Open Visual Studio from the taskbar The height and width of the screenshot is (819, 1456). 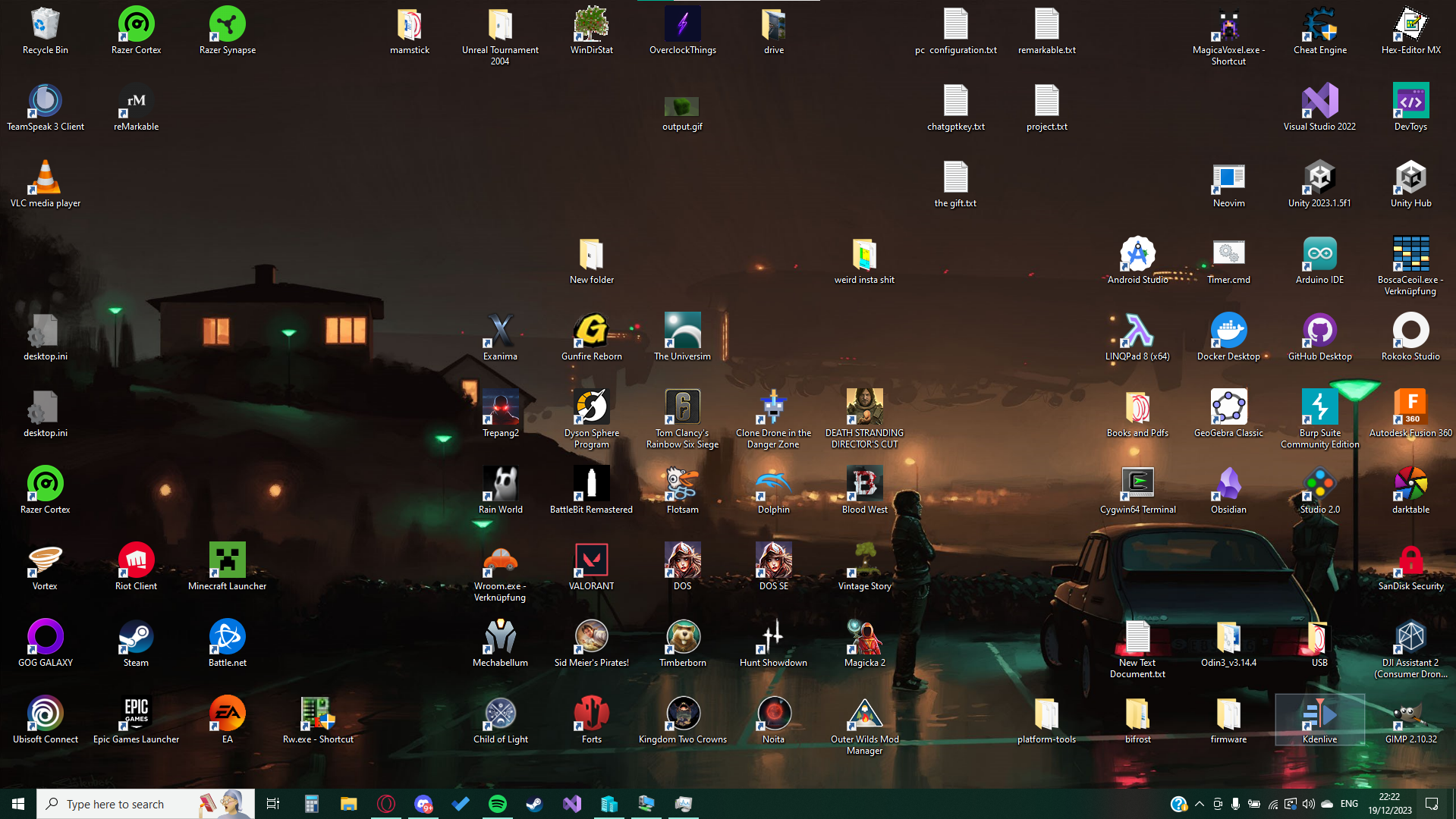click(572, 804)
